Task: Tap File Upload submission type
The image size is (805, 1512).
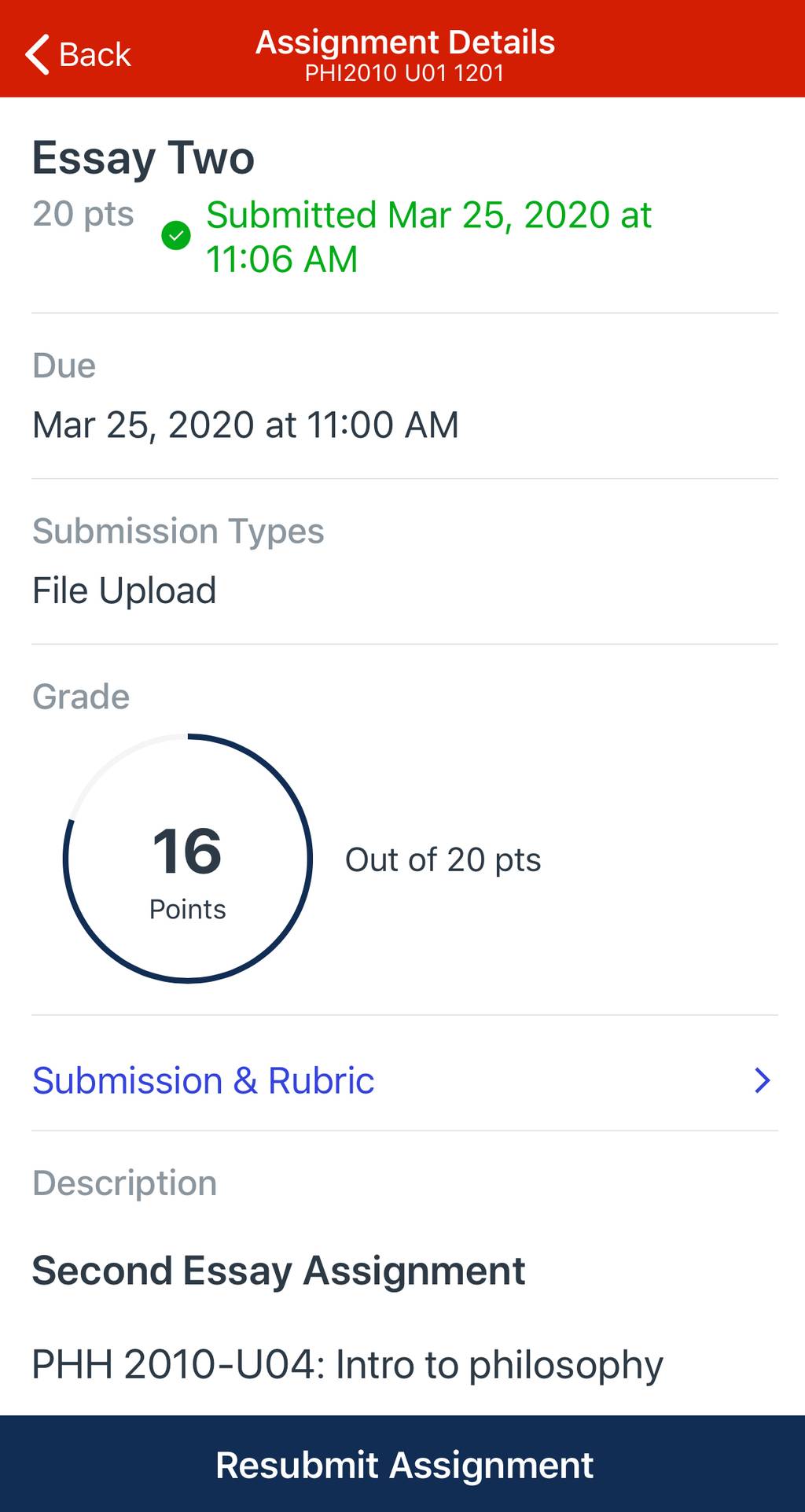Action: tap(124, 590)
